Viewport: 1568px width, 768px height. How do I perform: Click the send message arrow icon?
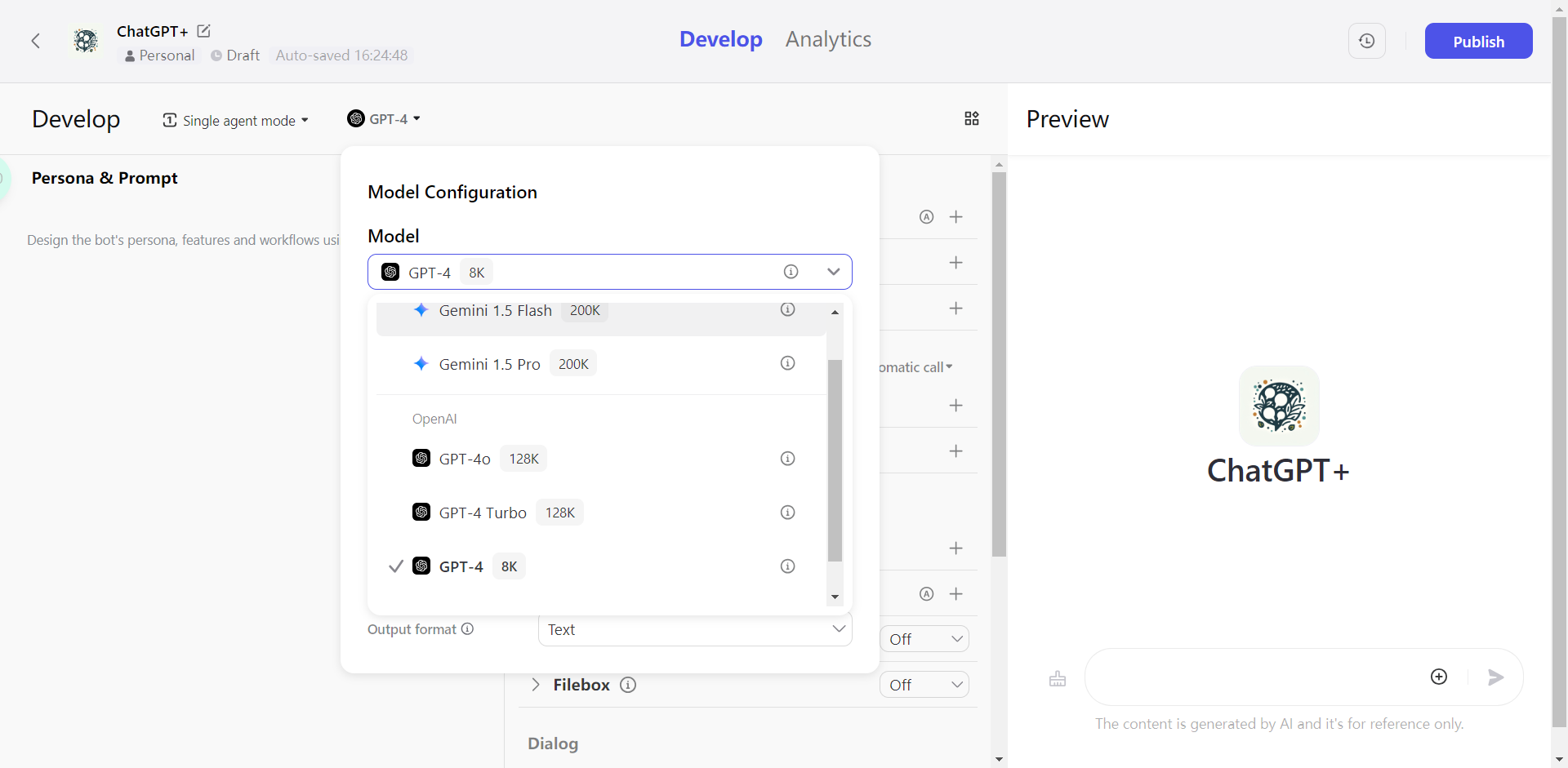coord(1495,677)
